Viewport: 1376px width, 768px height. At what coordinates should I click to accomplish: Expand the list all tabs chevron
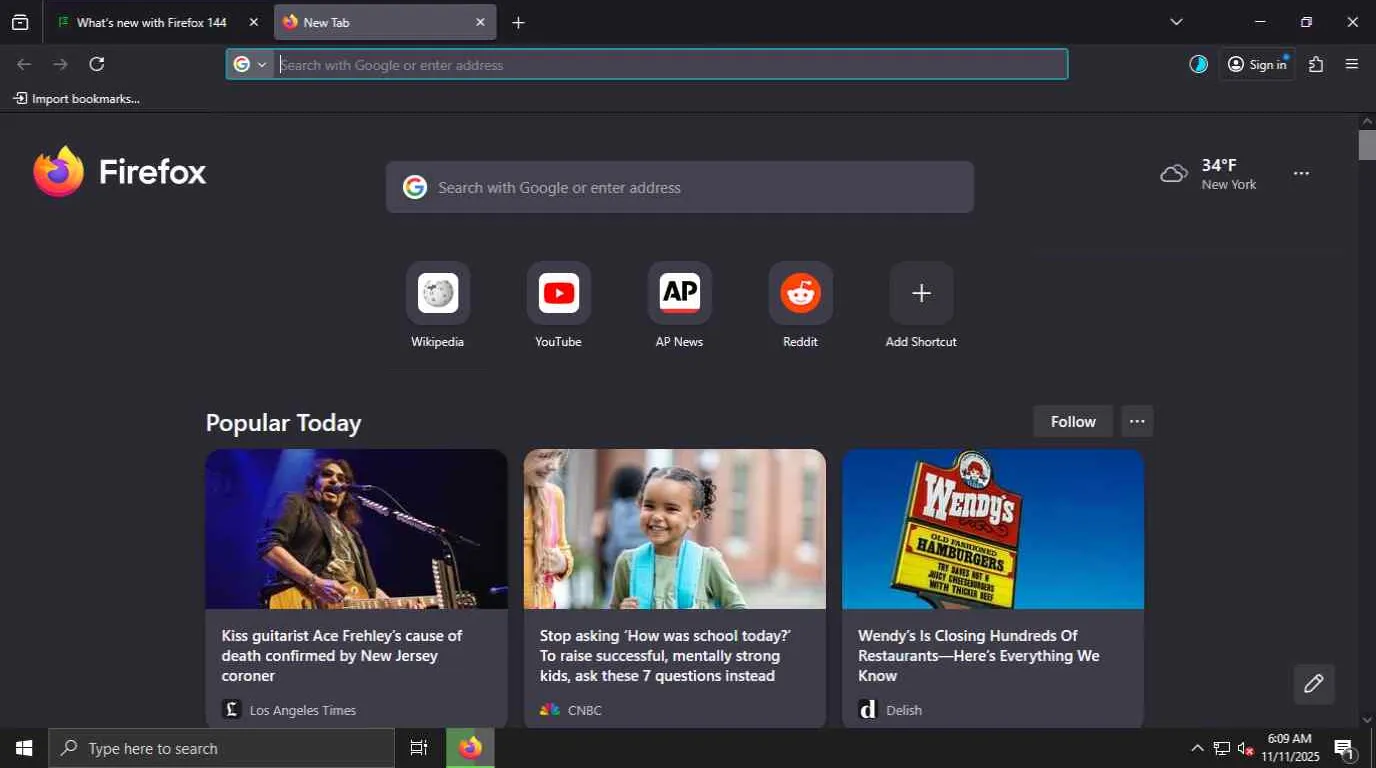pyautogui.click(x=1176, y=22)
